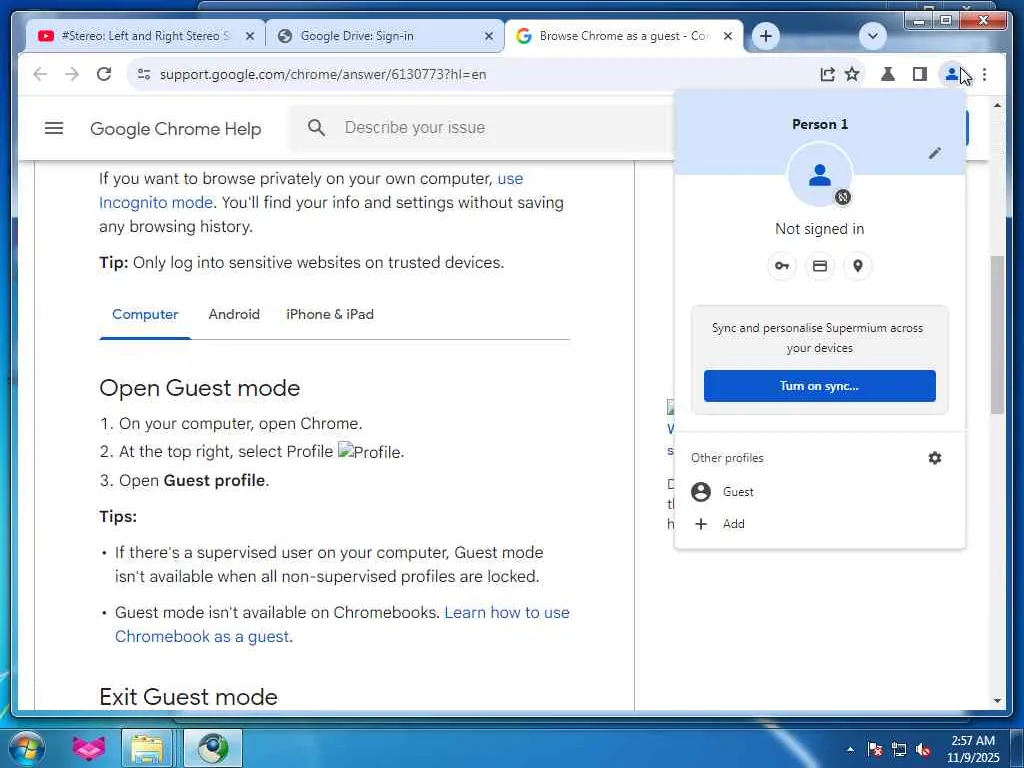The image size is (1024, 768).
Task: Click Google Chrome Help title
Action: click(176, 129)
